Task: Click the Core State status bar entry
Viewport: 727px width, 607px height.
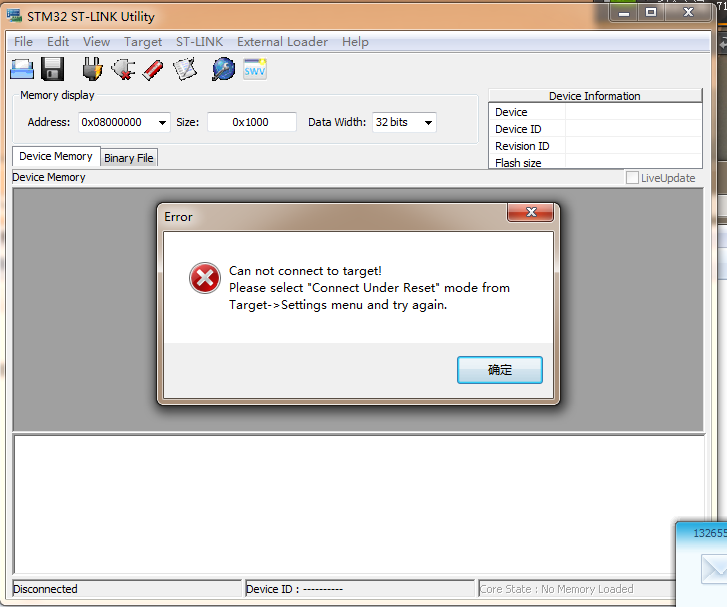Action: click(577, 589)
